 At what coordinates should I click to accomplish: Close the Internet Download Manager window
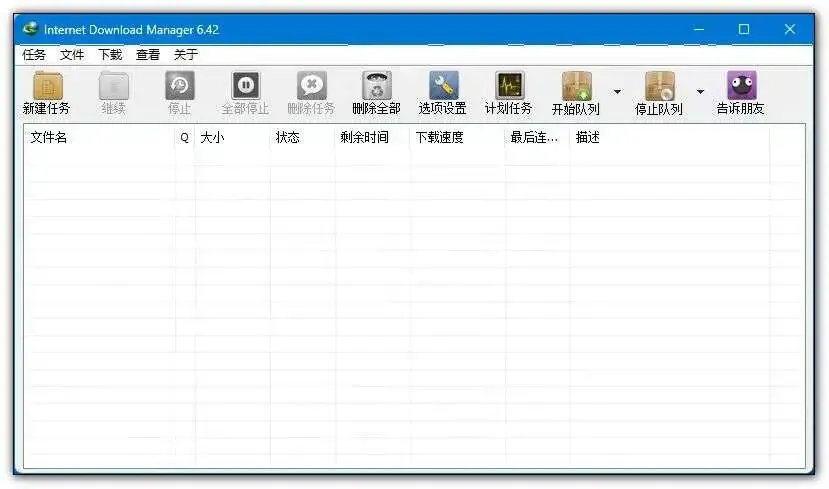click(x=790, y=29)
